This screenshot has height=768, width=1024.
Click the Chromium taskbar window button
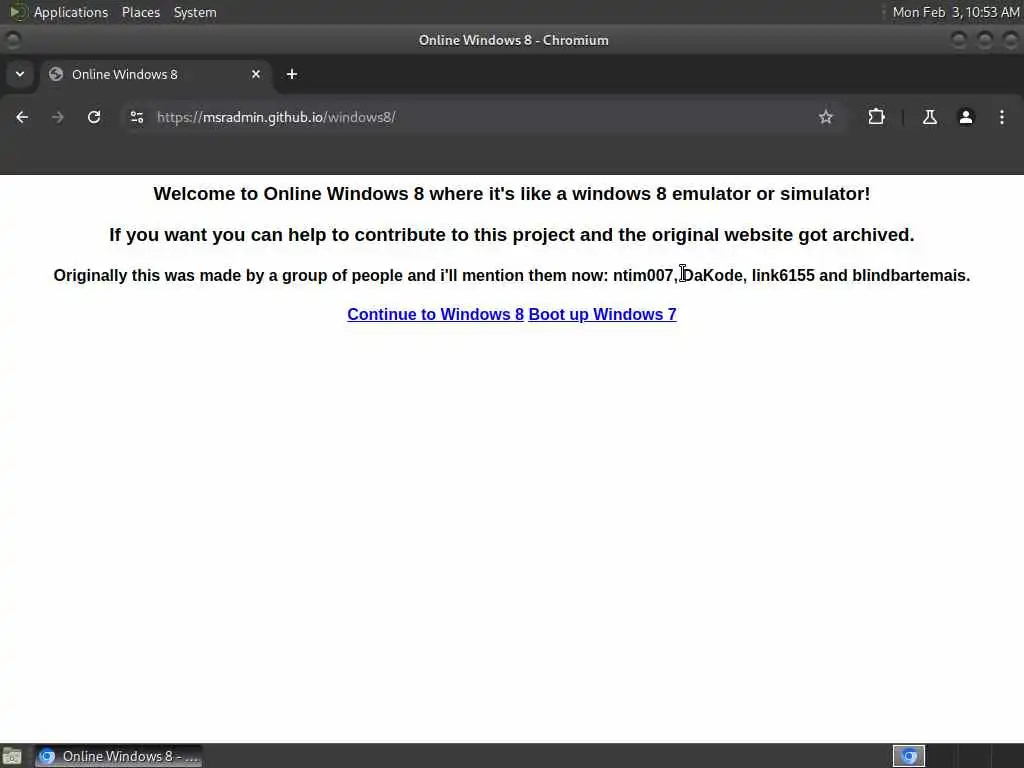[118, 756]
